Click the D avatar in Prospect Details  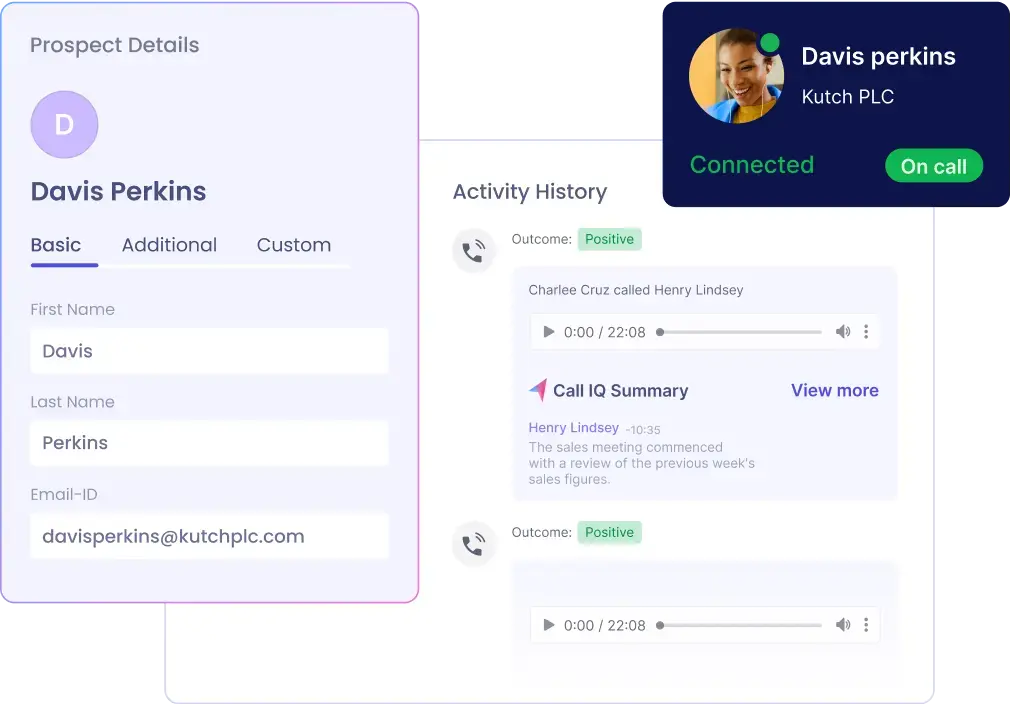point(64,125)
